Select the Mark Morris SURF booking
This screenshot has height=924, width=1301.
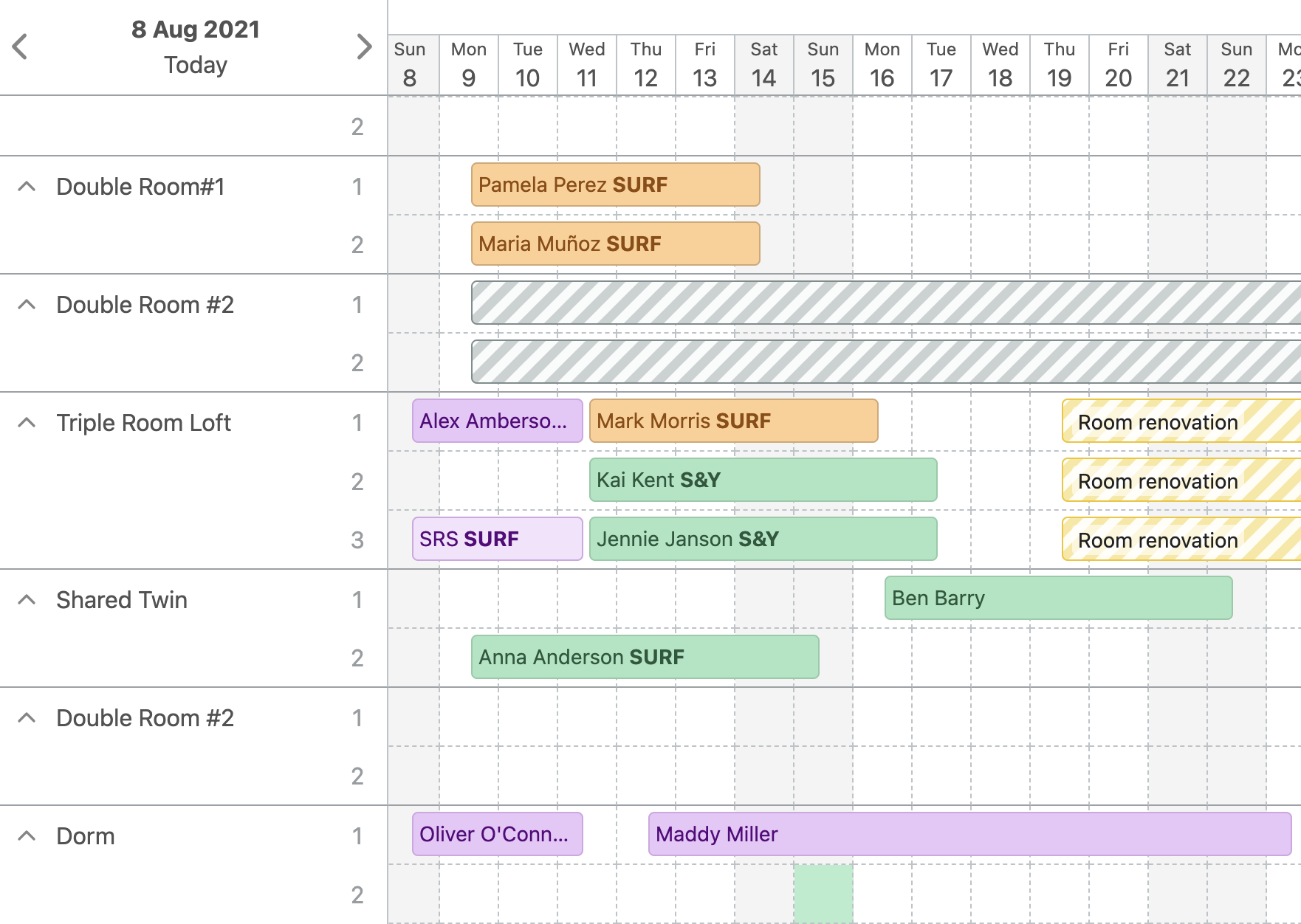[x=732, y=421]
